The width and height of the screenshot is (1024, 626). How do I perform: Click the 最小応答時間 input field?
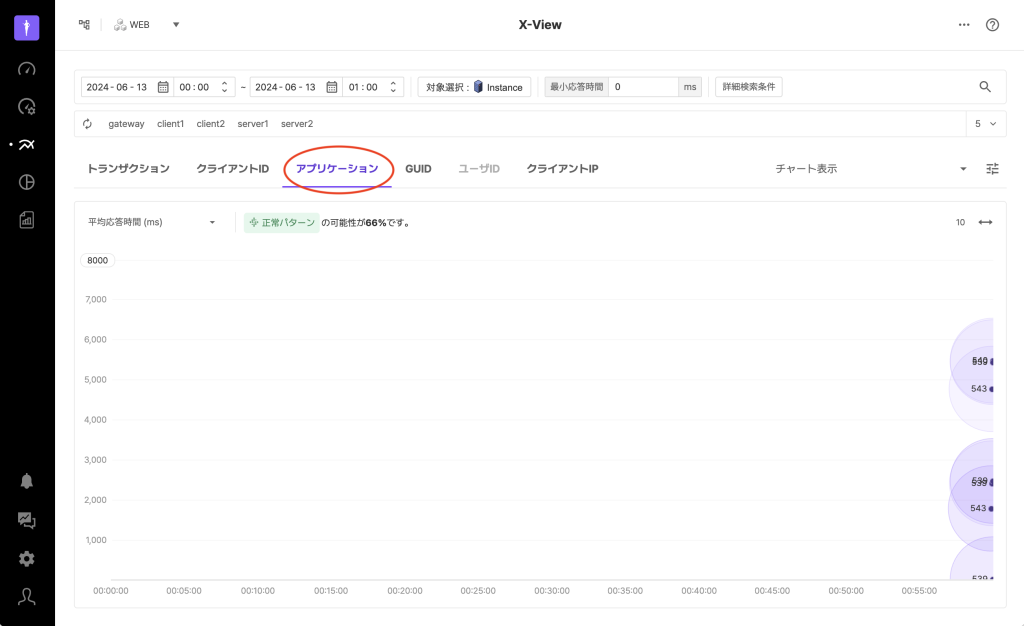click(x=643, y=87)
